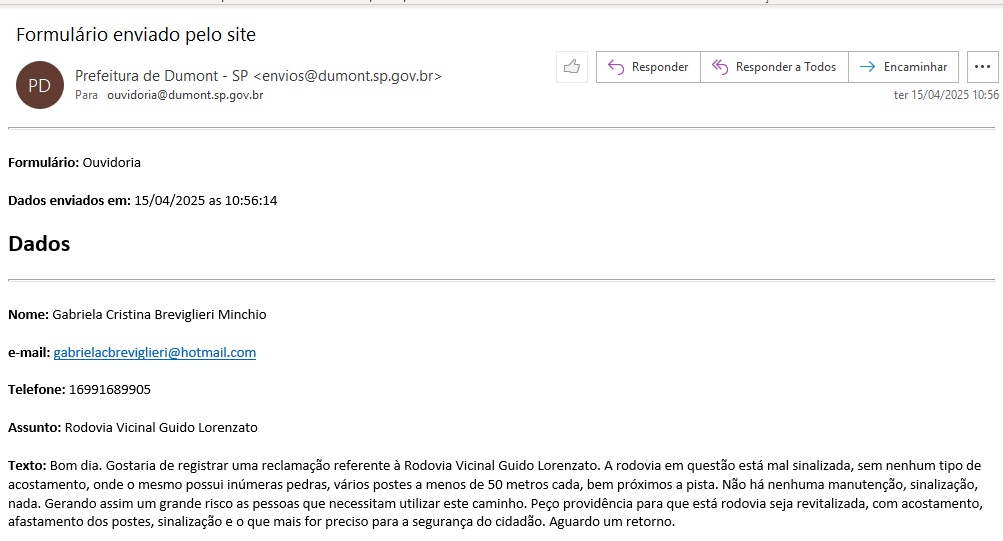This screenshot has height=541, width=1003.
Task: Click the Assunto value Rodovia Vicinal Guido Lorenzato
Action: click(x=161, y=427)
